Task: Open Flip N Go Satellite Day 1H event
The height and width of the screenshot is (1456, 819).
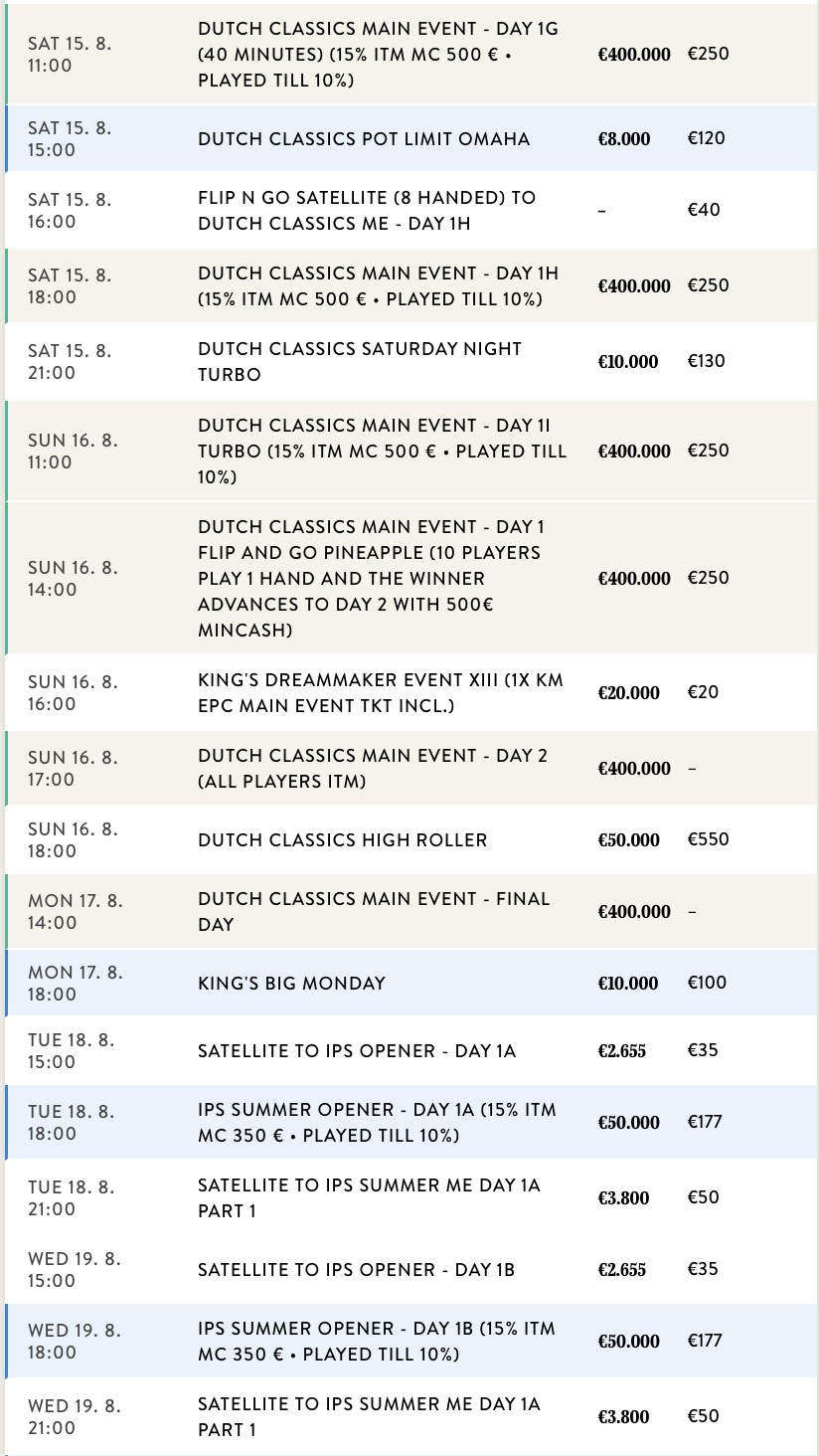Action: 409,210
